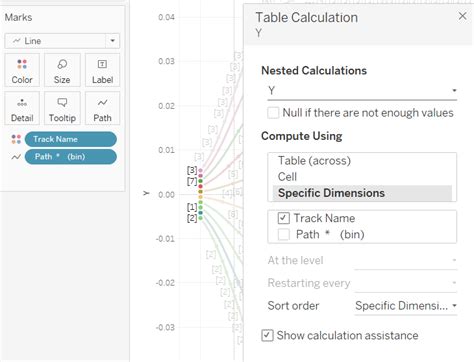Click the [1] mark label on chart
The width and height of the screenshot is (474, 362).
coord(192,207)
